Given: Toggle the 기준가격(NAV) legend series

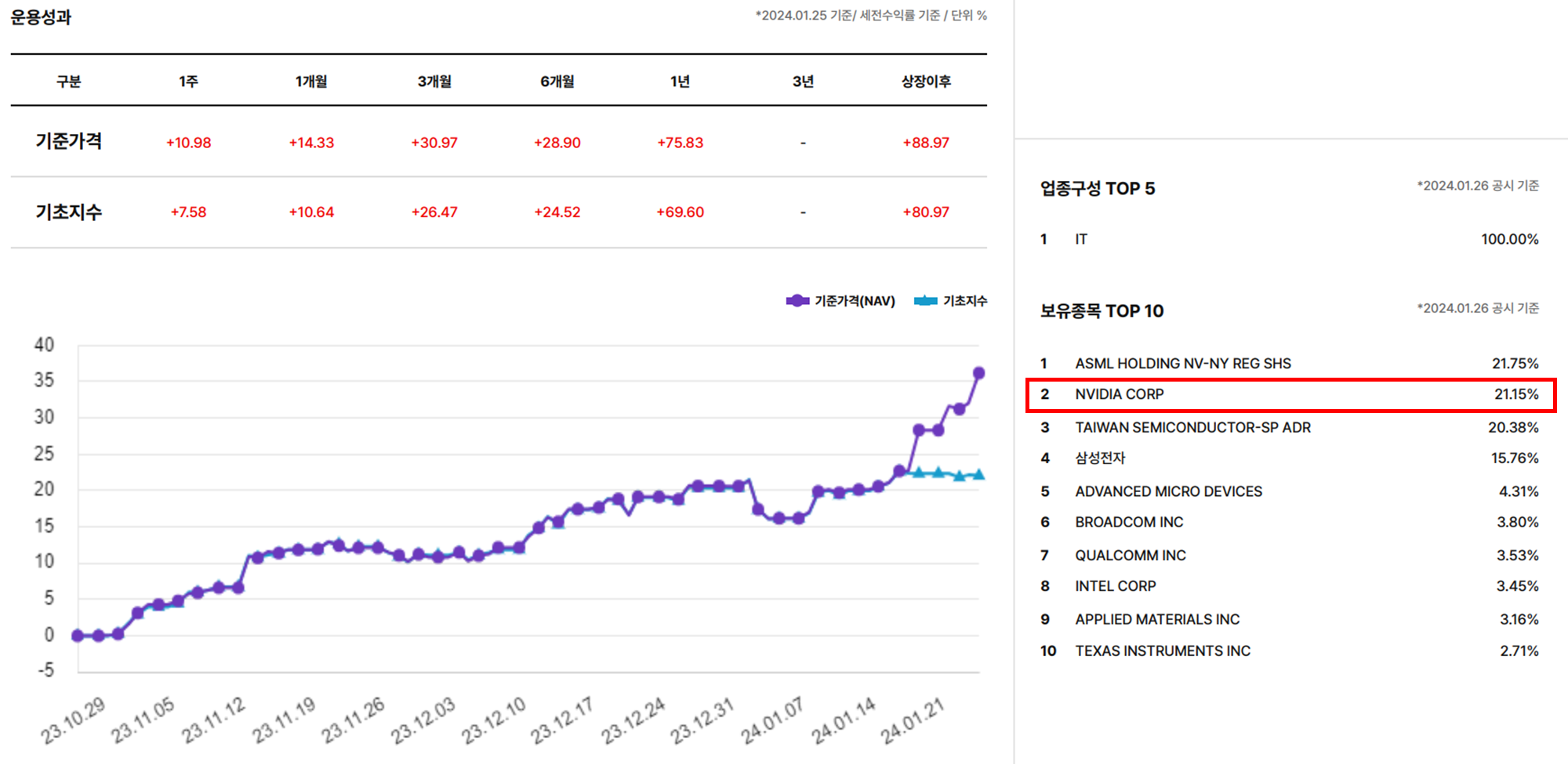Looking at the screenshot, I should pyautogui.click(x=840, y=301).
